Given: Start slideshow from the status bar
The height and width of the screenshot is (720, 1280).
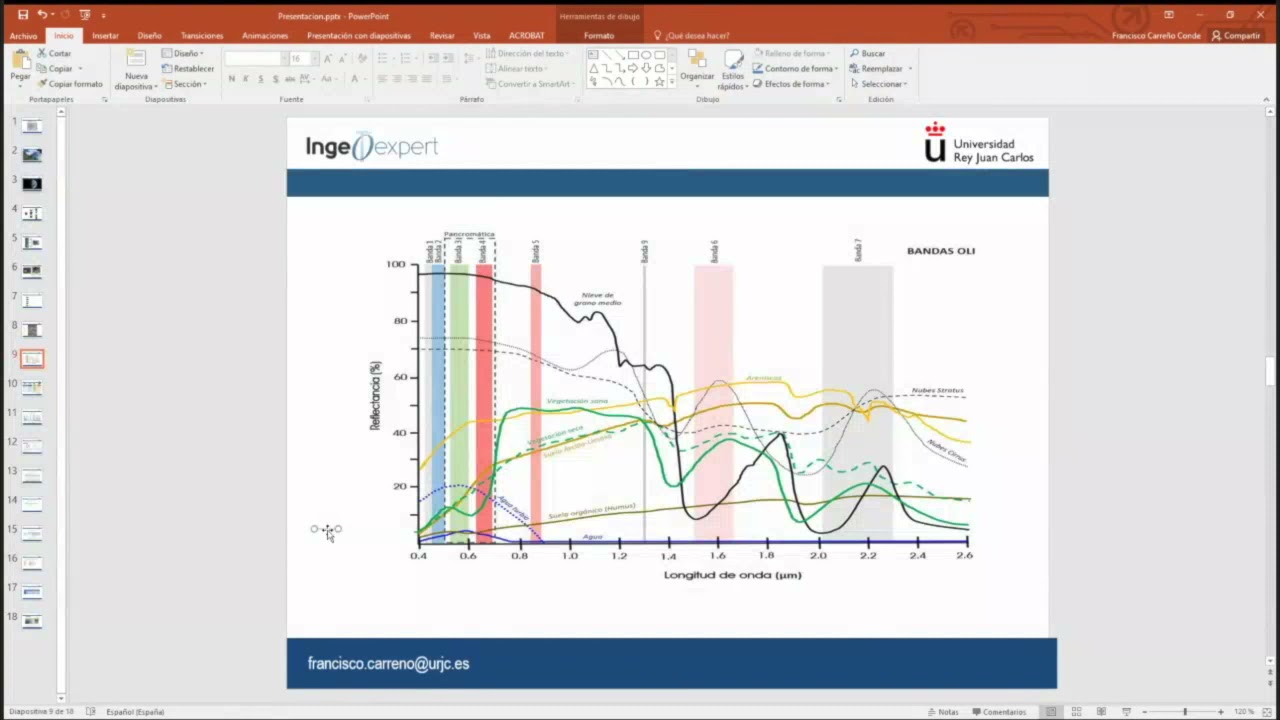Looking at the screenshot, I should (x=1126, y=712).
